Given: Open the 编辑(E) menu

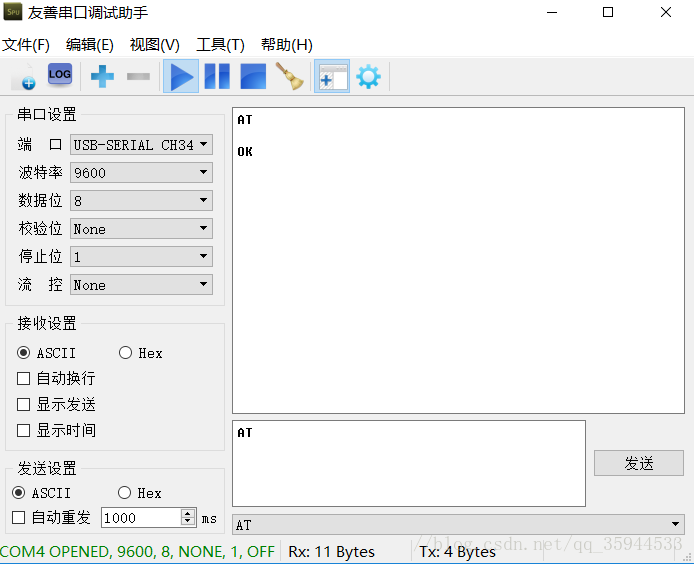Looking at the screenshot, I should click(90, 45).
